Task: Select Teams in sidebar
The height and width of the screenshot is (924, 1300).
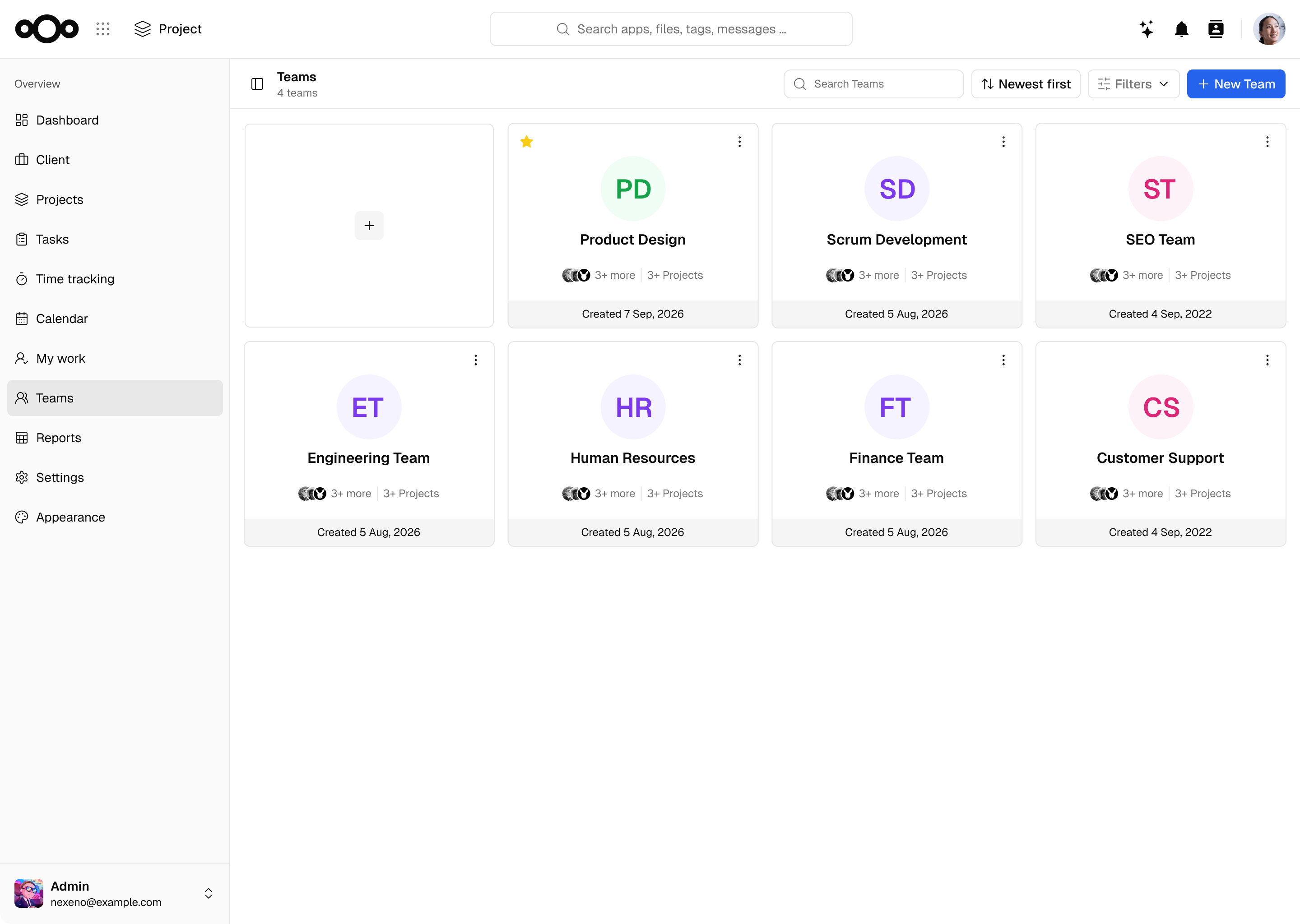Action: click(x=115, y=398)
